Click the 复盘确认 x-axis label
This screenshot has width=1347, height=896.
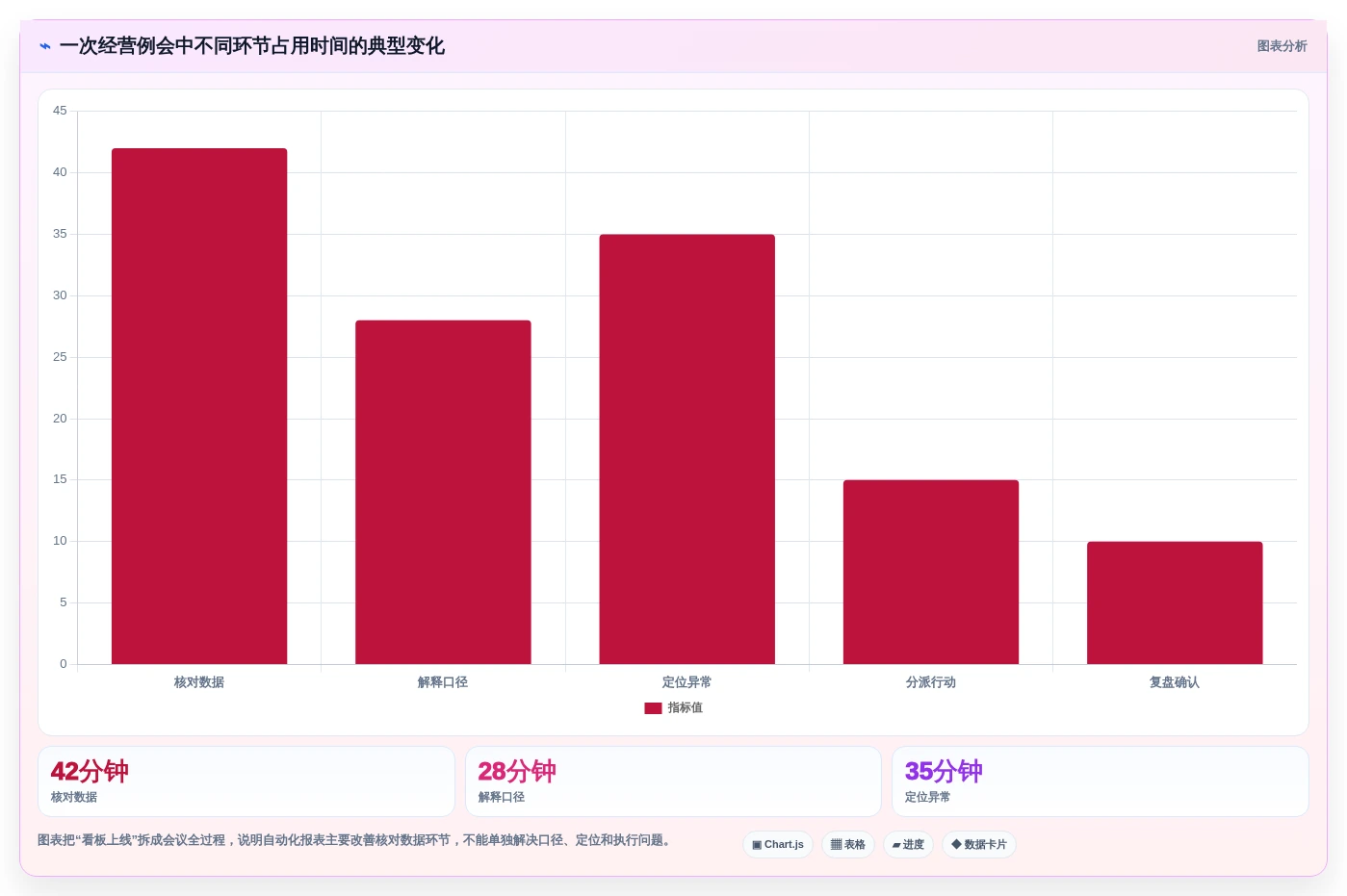[x=1175, y=682]
